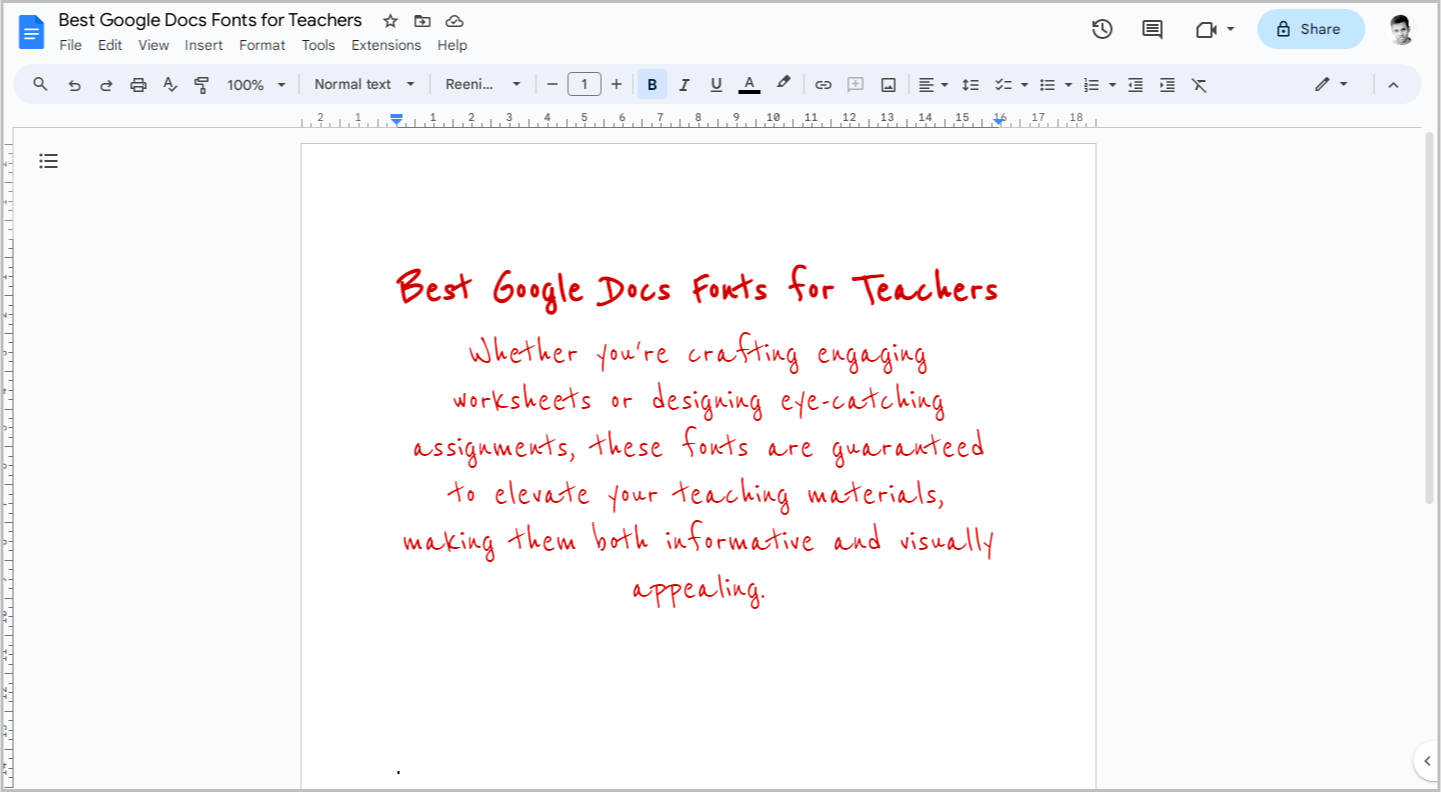Click the underline icon

[x=716, y=84]
